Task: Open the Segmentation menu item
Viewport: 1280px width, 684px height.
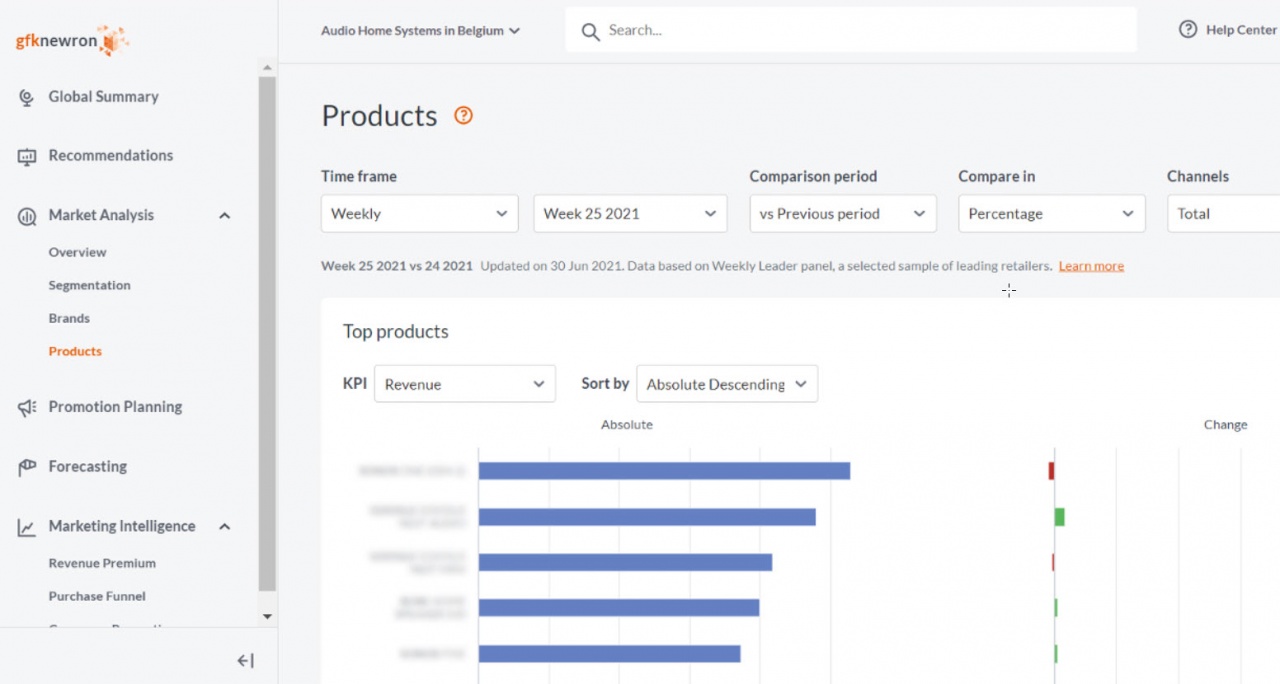Action: [89, 285]
